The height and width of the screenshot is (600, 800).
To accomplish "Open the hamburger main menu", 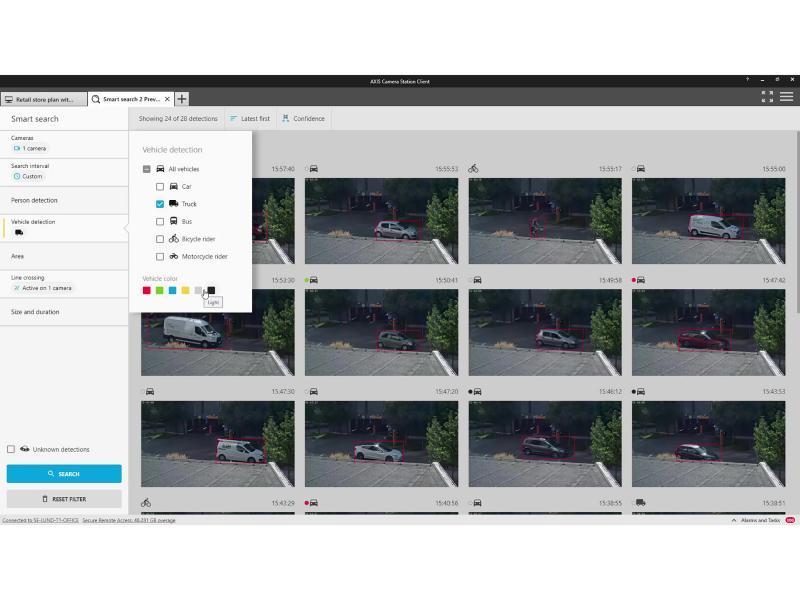I will pos(787,97).
